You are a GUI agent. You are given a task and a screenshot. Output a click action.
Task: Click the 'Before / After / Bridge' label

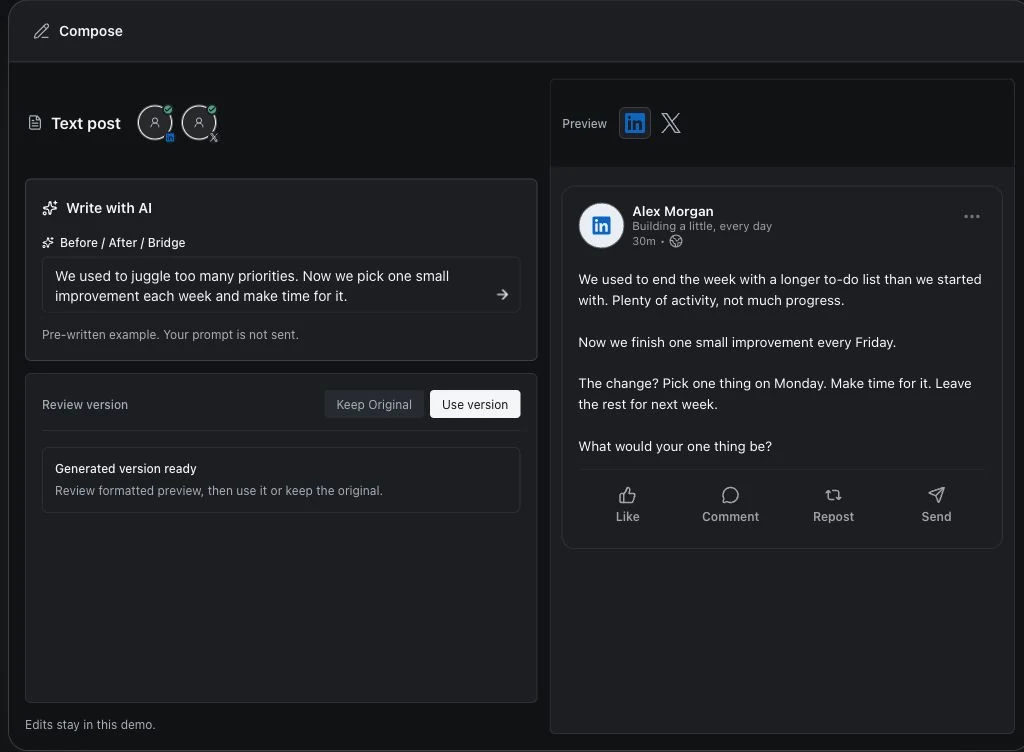point(123,243)
